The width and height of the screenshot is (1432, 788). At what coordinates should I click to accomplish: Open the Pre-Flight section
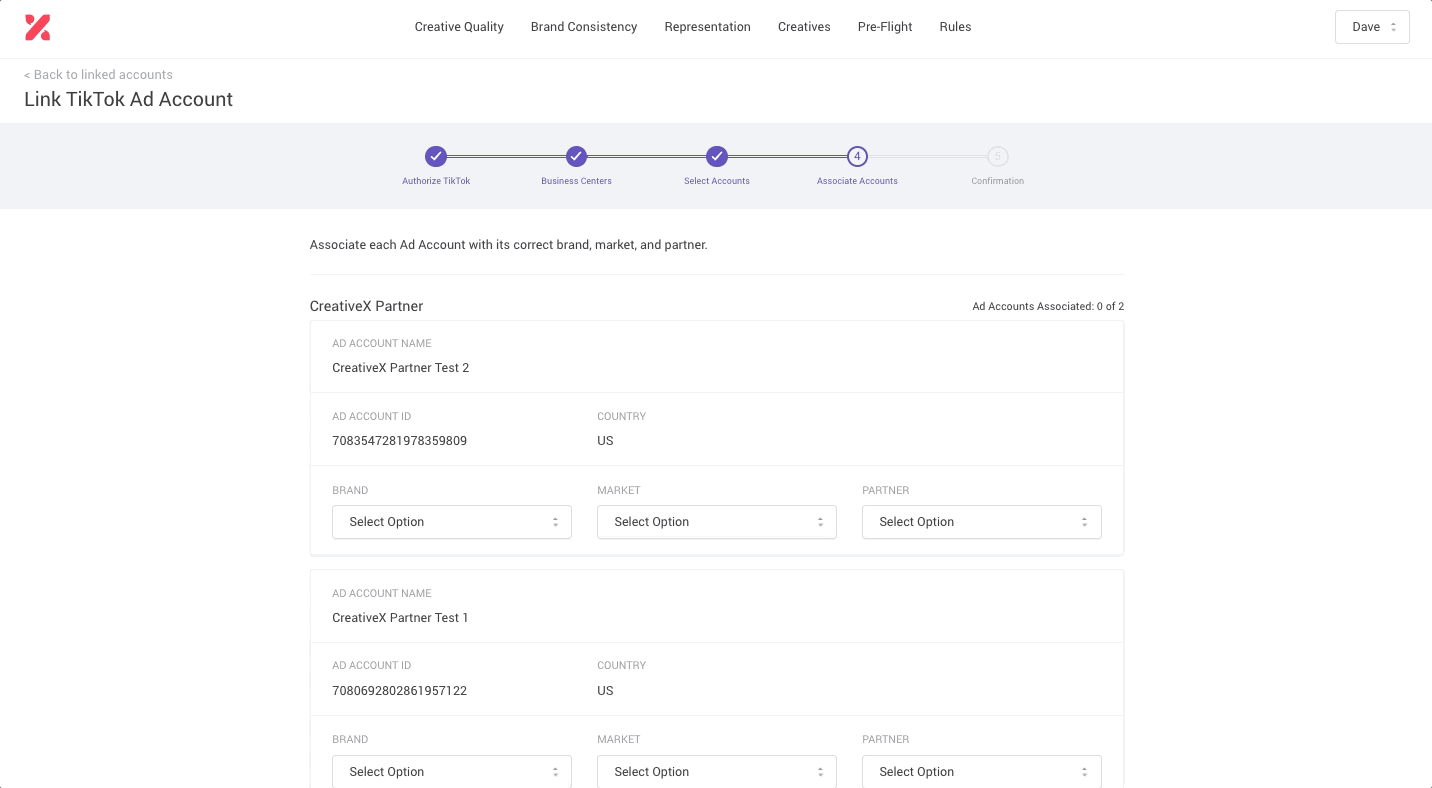[885, 27]
